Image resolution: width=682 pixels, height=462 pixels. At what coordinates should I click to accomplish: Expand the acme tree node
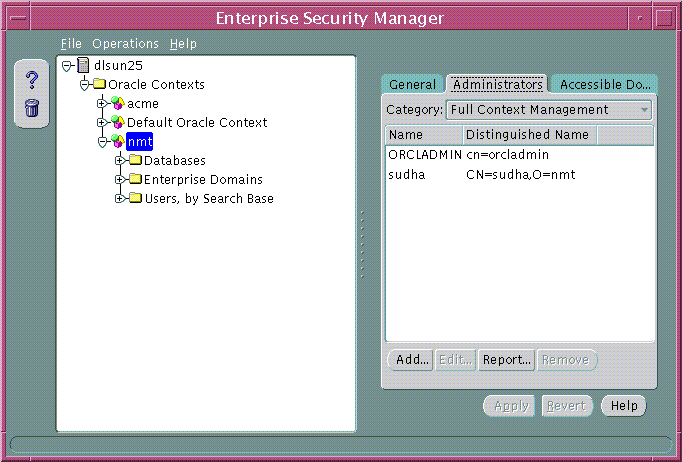point(102,104)
